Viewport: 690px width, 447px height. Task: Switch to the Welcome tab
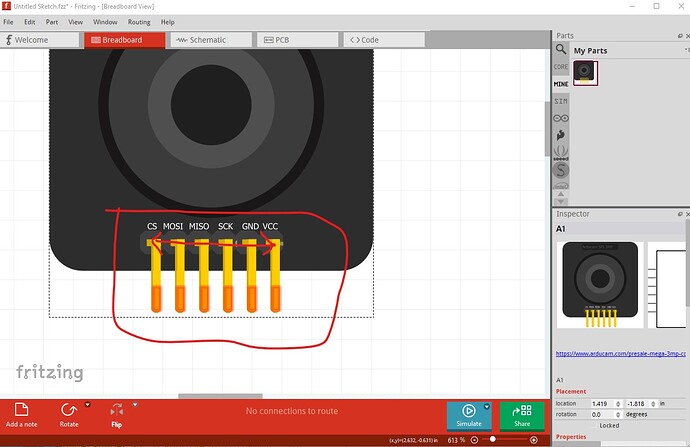(40, 40)
